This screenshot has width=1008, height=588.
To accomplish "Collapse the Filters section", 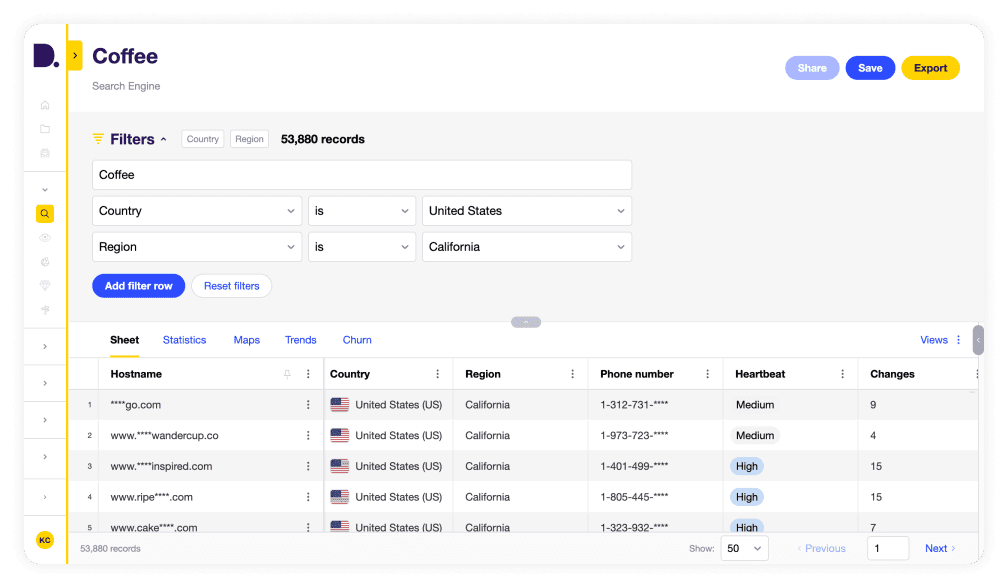I will click(x=164, y=139).
